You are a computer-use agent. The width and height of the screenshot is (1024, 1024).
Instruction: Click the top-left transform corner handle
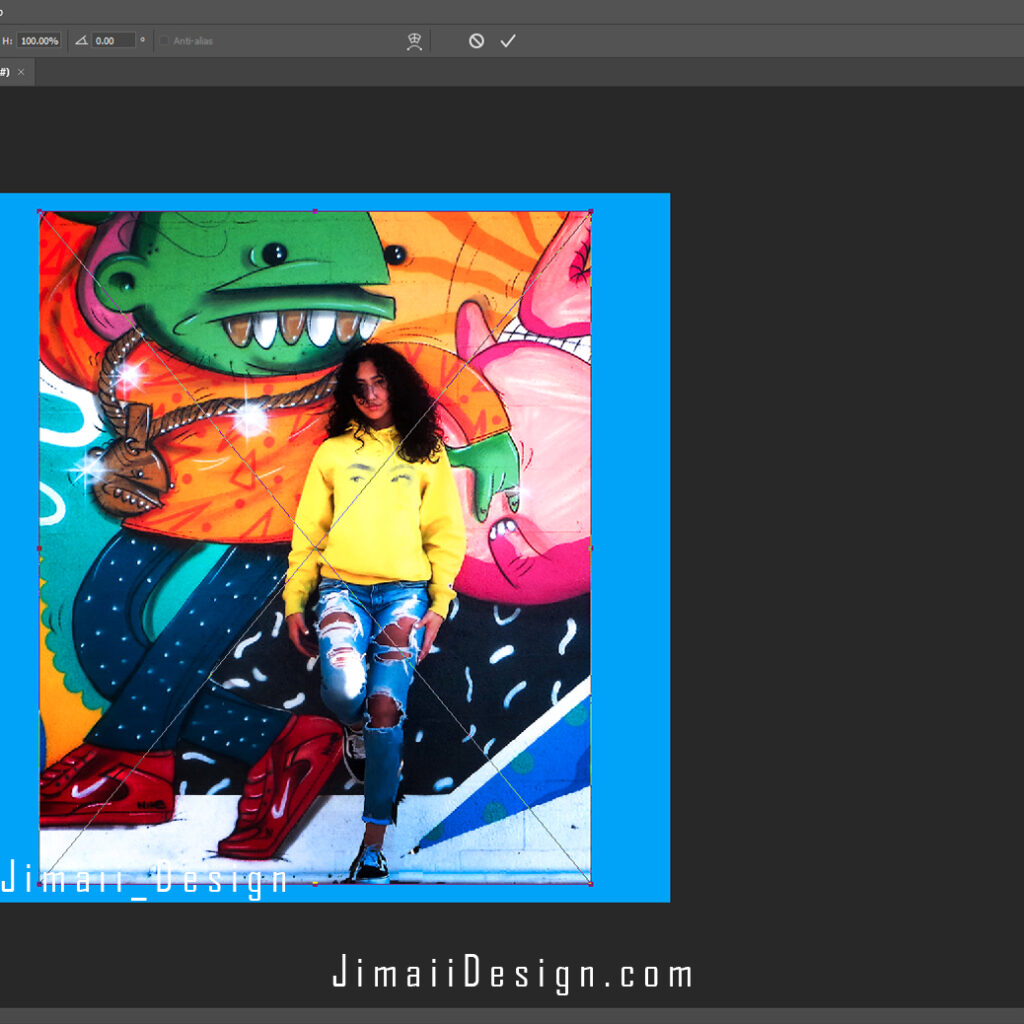[x=41, y=211]
